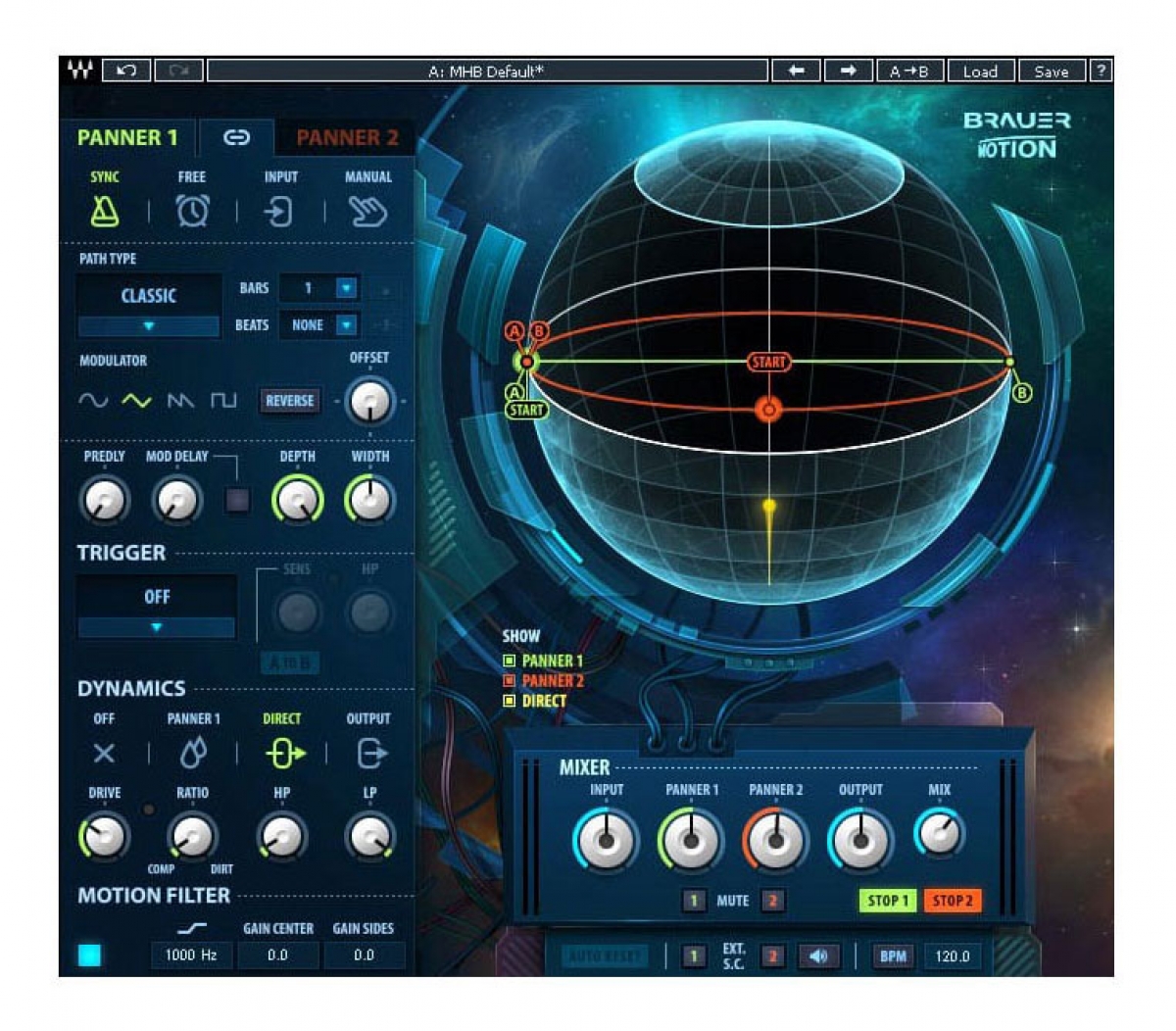Toggle Show Panner 1 checkbox
Screen dimensions: 1176x1031
[x=509, y=661]
